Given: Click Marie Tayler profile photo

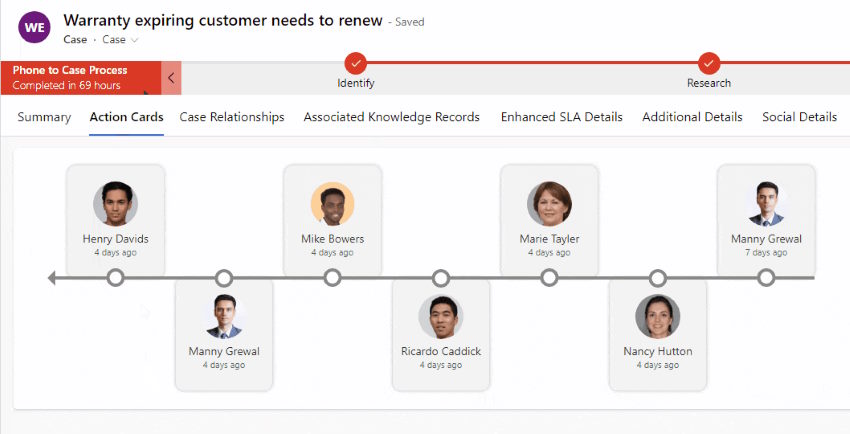Looking at the screenshot, I should click(549, 204).
